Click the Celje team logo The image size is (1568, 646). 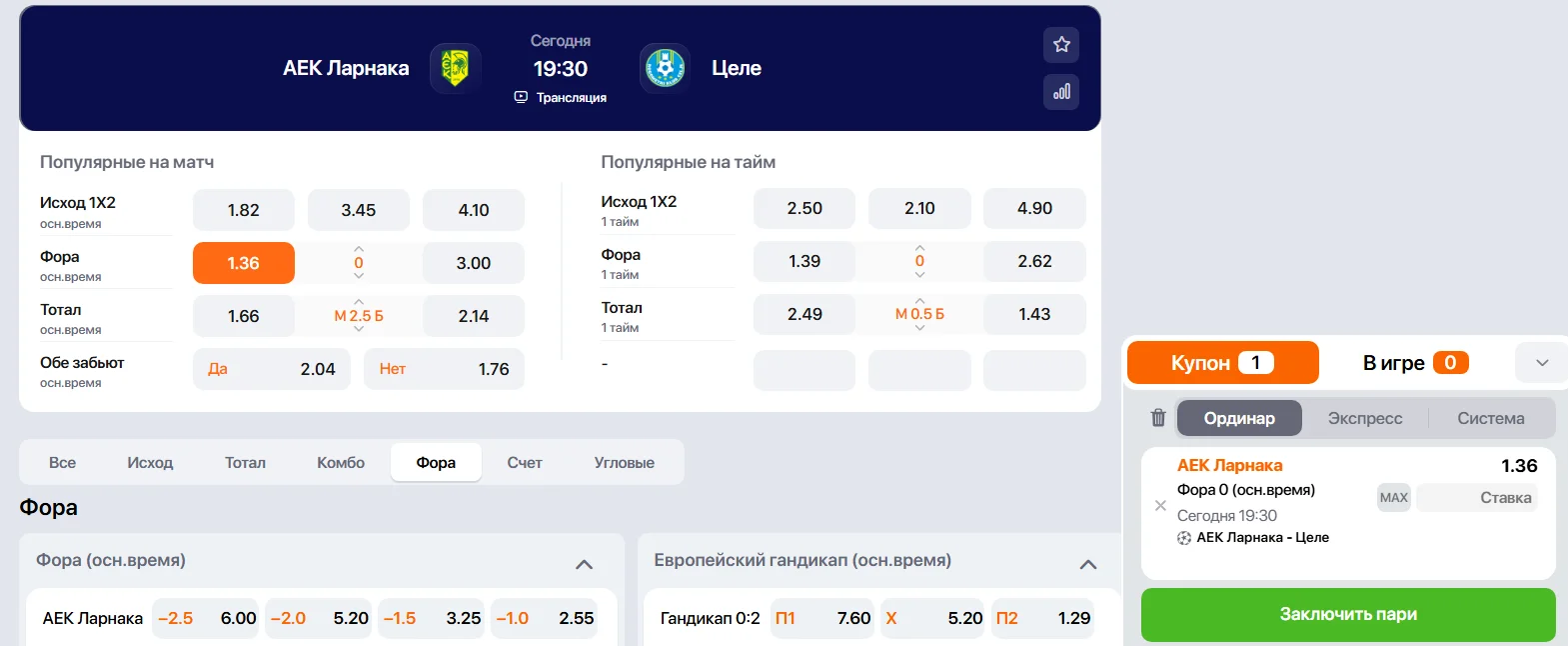(x=665, y=68)
